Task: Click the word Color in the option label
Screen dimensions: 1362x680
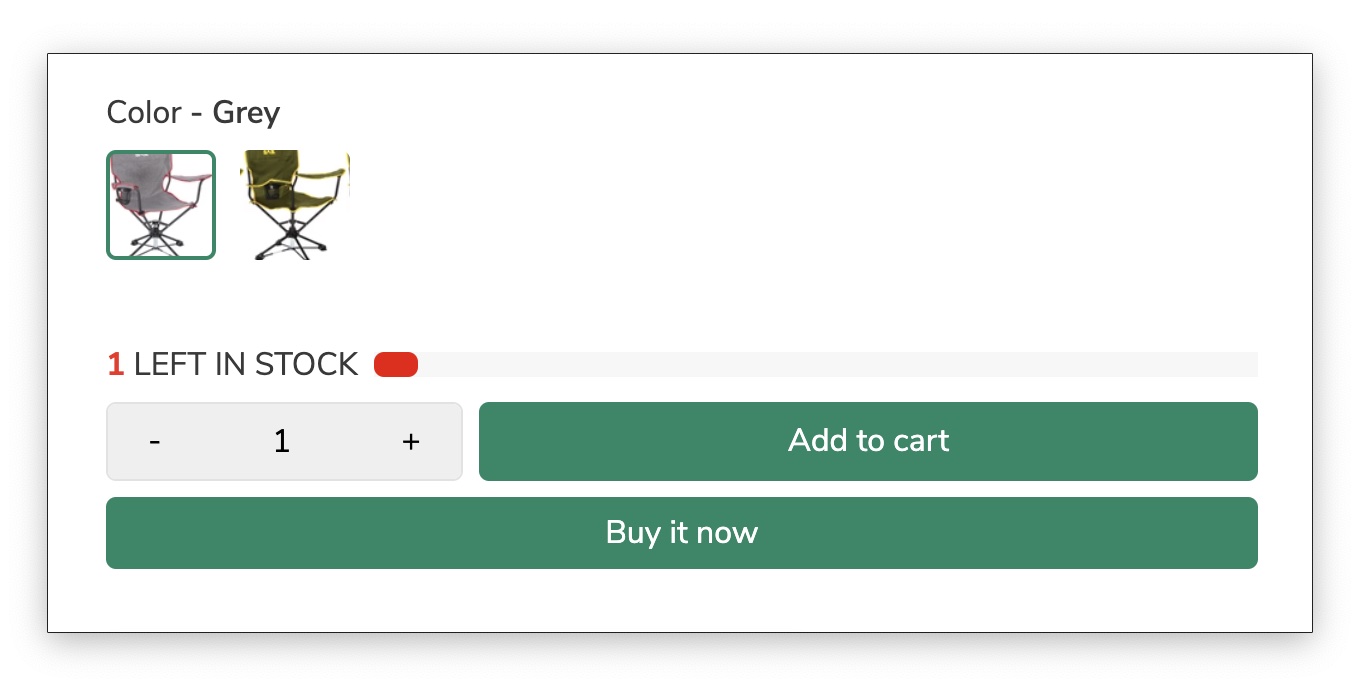Action: pyautogui.click(x=144, y=113)
